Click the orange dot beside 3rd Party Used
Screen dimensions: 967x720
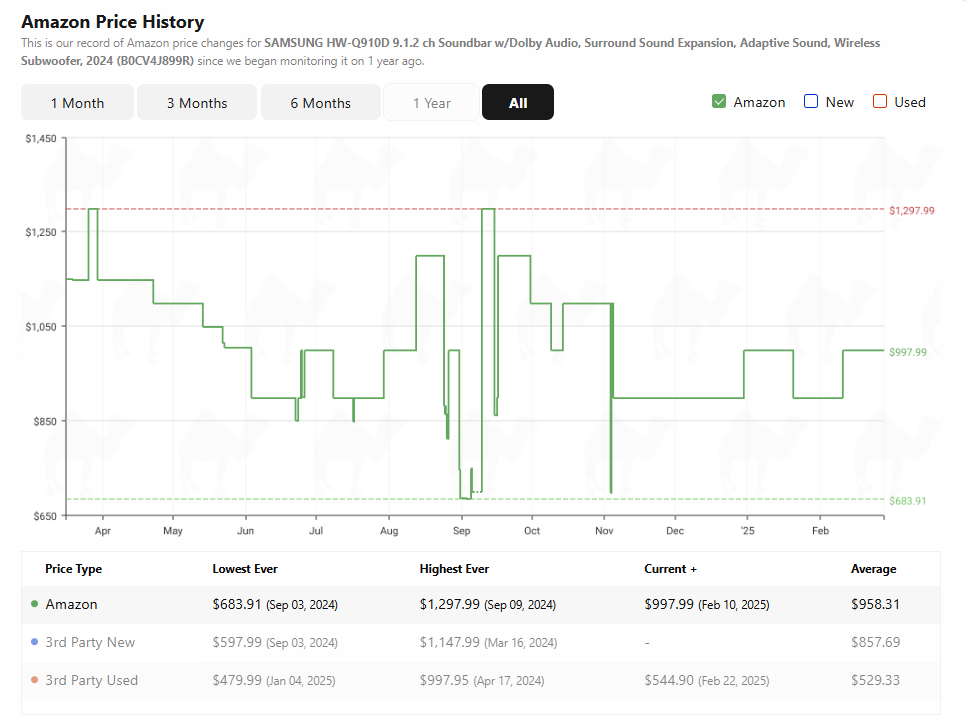(35, 680)
